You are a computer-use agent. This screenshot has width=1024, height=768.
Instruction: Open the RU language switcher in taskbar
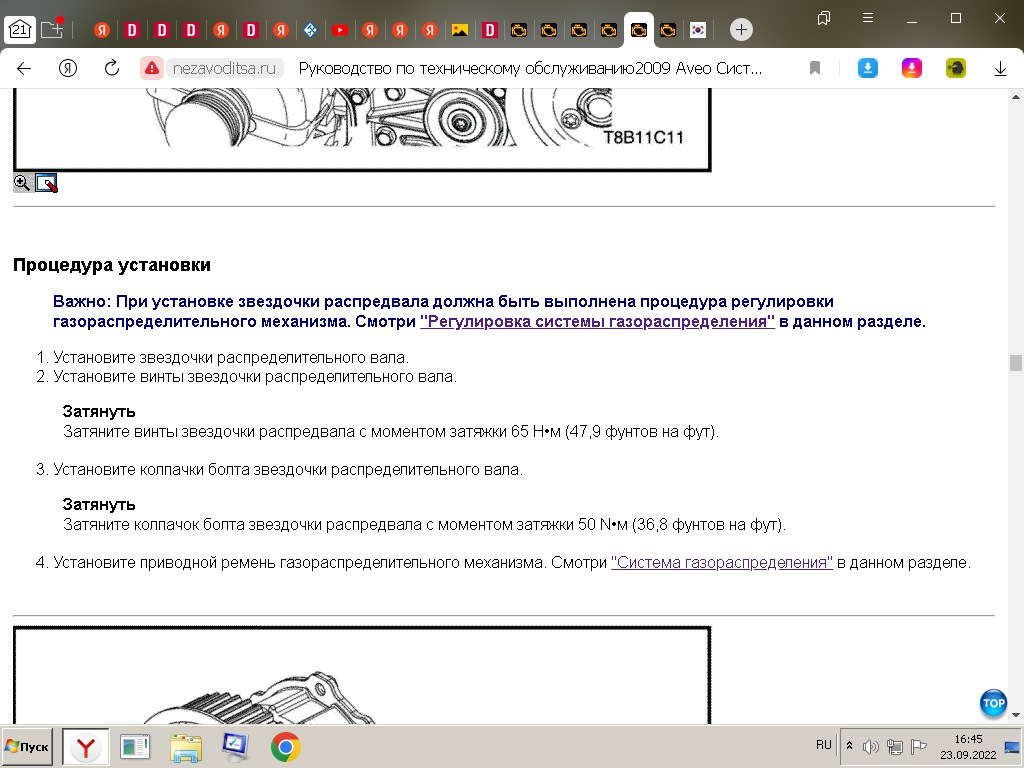[823, 745]
